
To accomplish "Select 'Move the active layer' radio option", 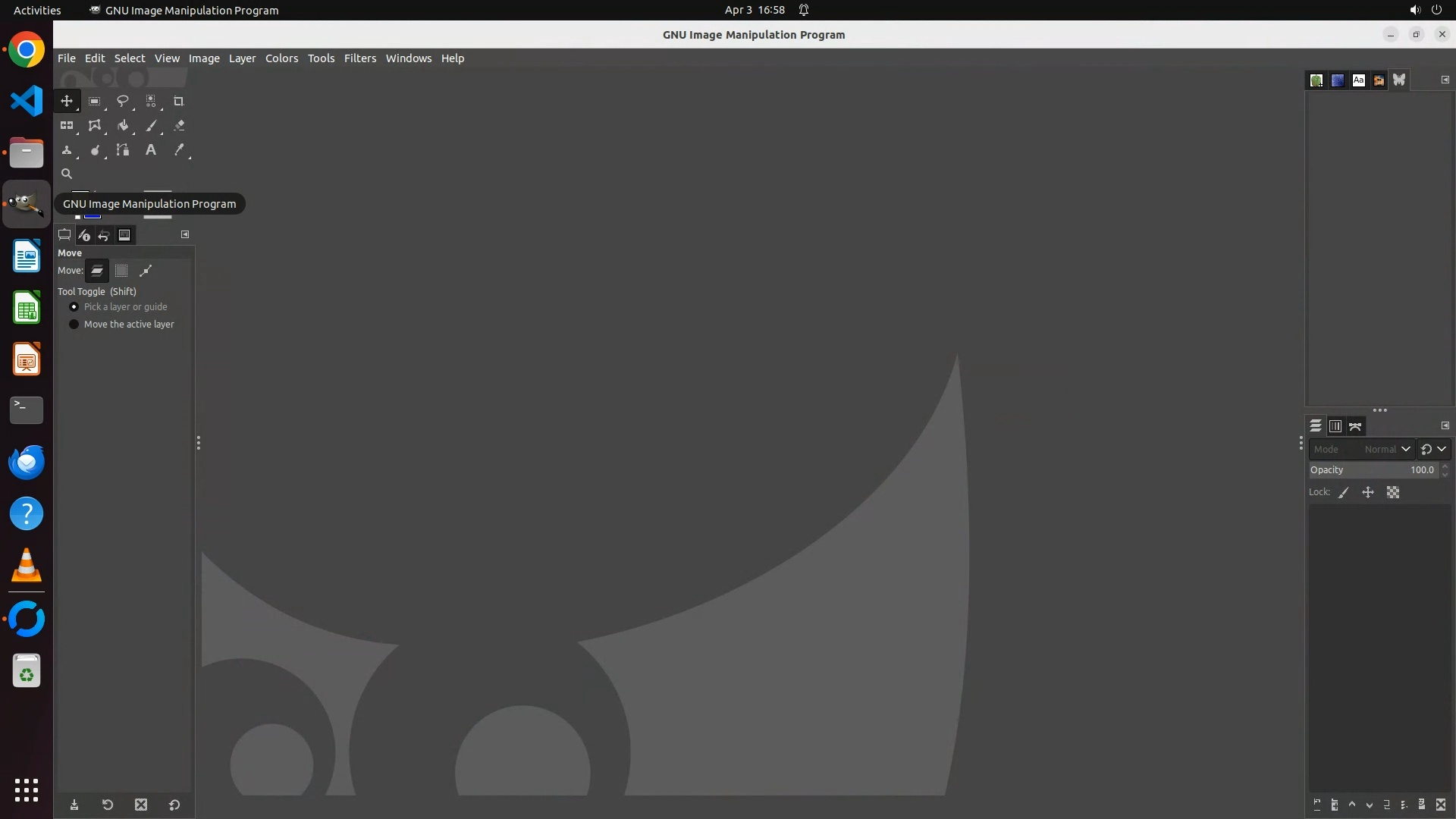I will 74,325.
